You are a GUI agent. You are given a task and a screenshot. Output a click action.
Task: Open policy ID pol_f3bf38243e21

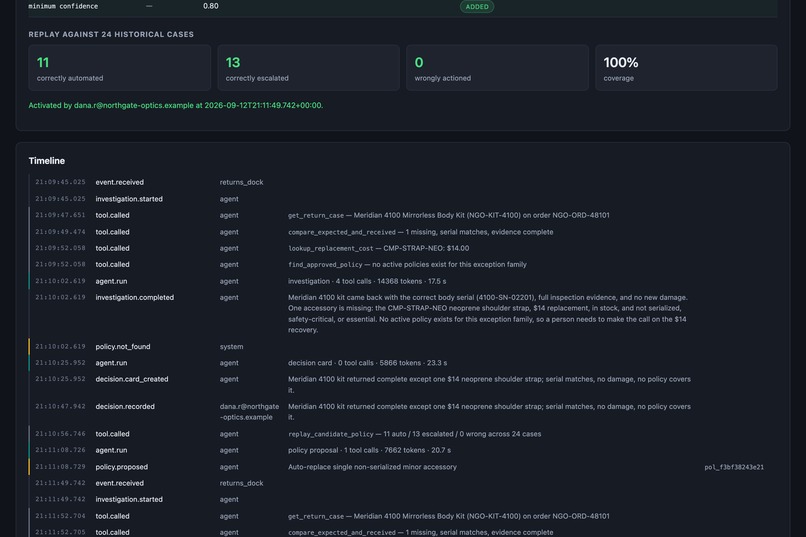tap(734, 467)
